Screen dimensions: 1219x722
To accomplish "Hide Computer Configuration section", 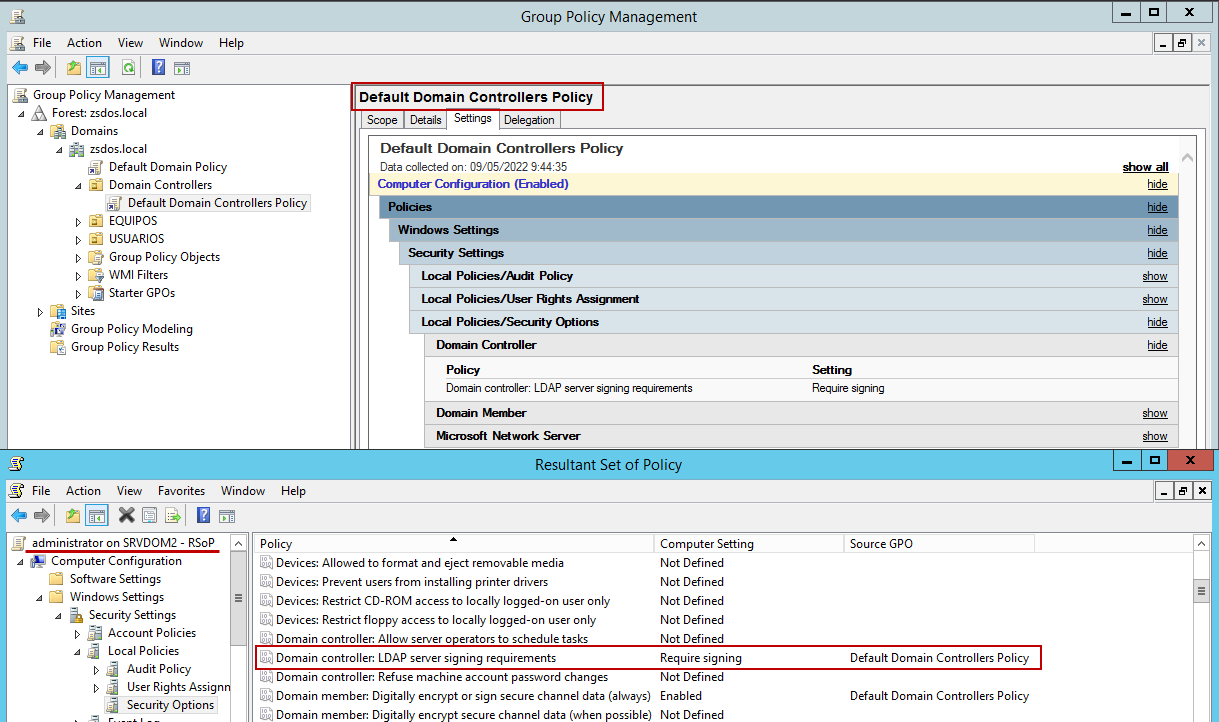I will click(1157, 185).
